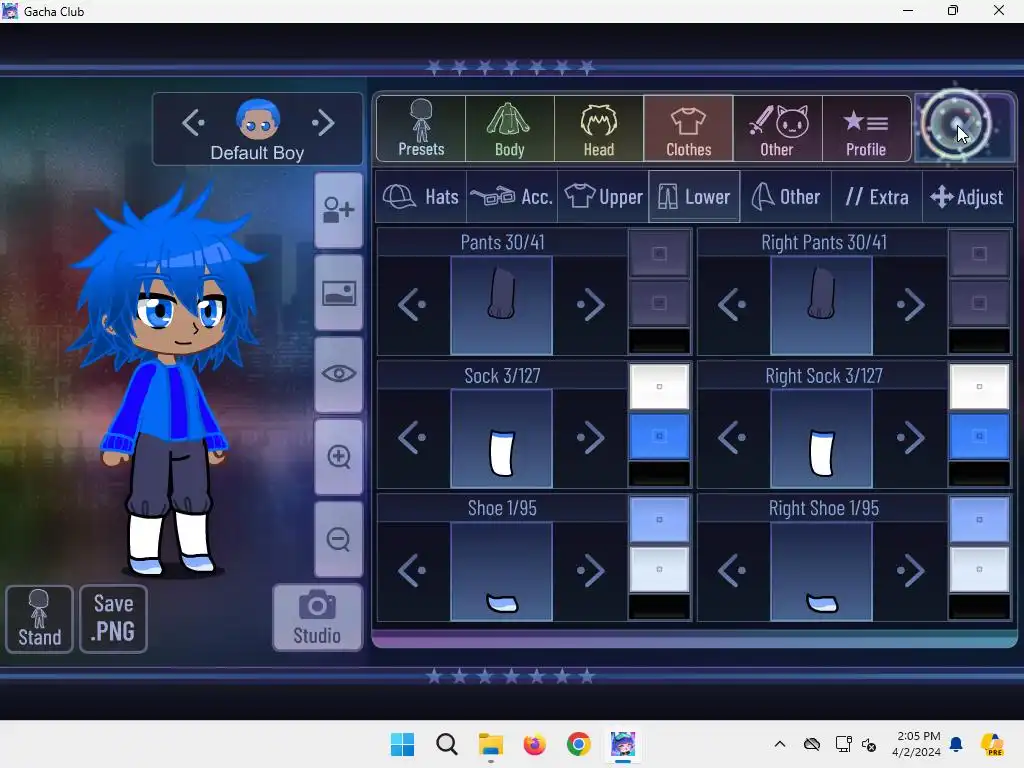Pick the second Pants color swatch
1024x768 pixels.
point(659,303)
